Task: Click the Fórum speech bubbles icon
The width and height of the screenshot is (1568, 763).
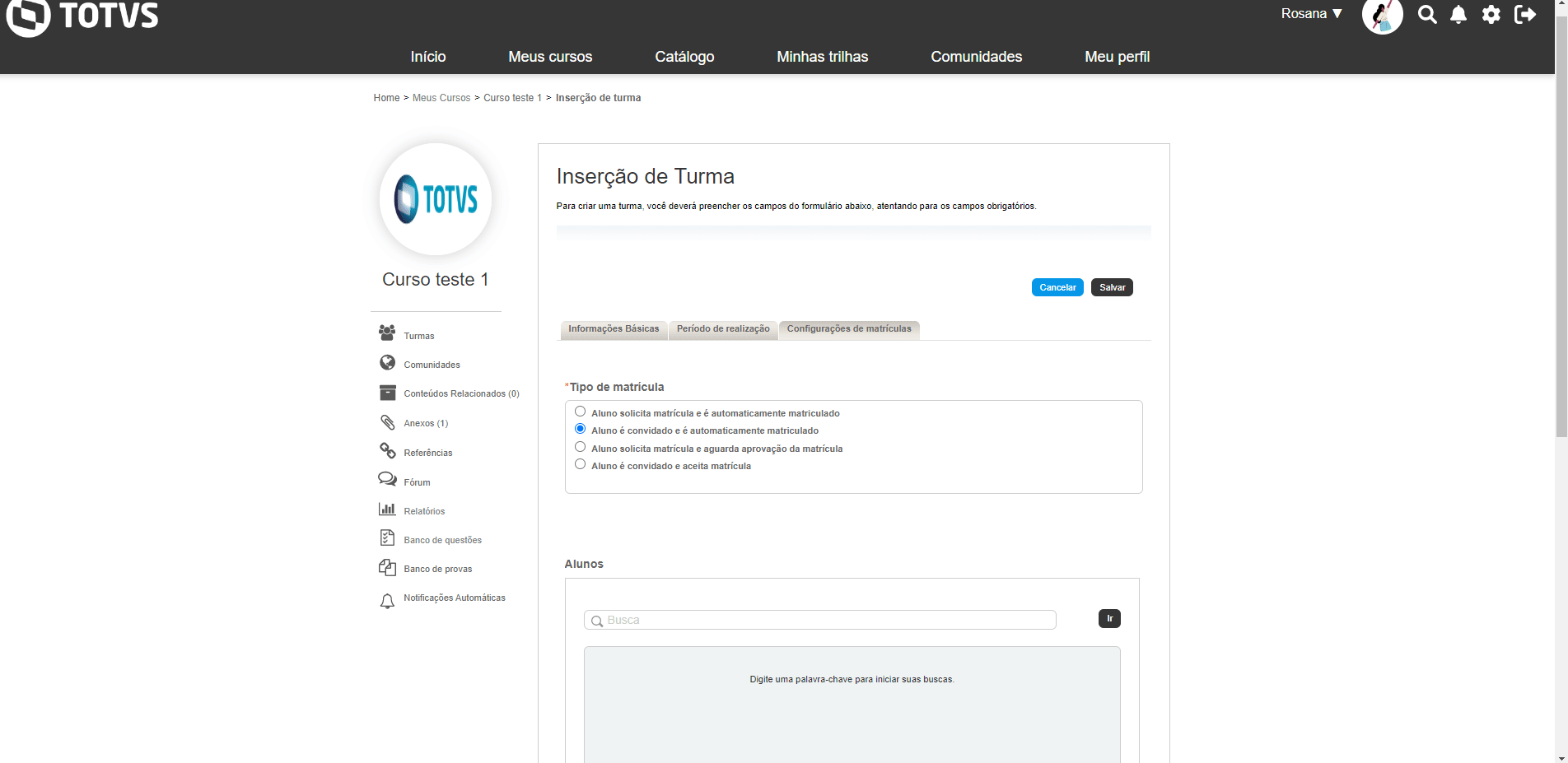Action: (387, 479)
